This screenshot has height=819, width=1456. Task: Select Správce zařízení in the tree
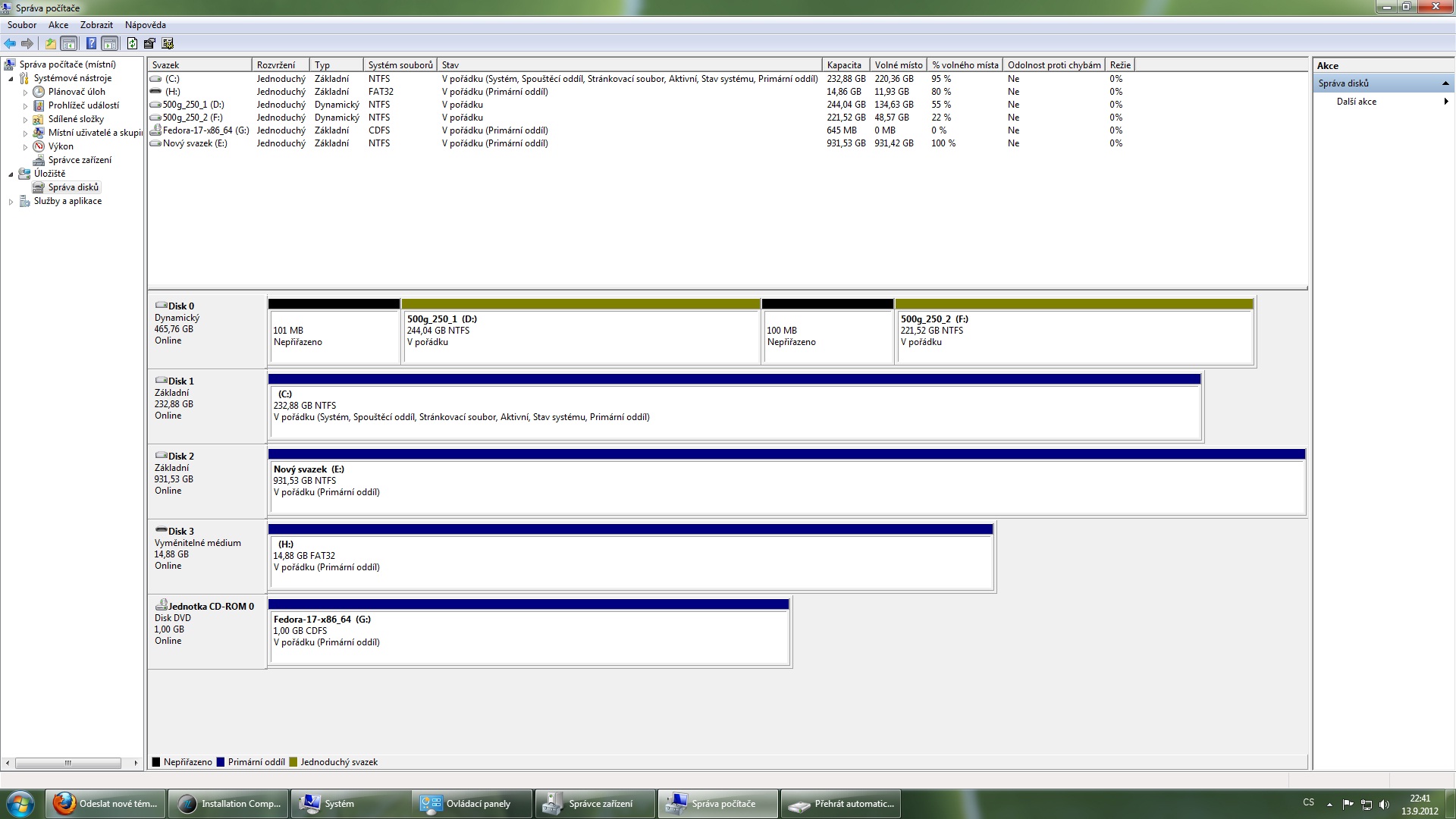pyautogui.click(x=80, y=160)
